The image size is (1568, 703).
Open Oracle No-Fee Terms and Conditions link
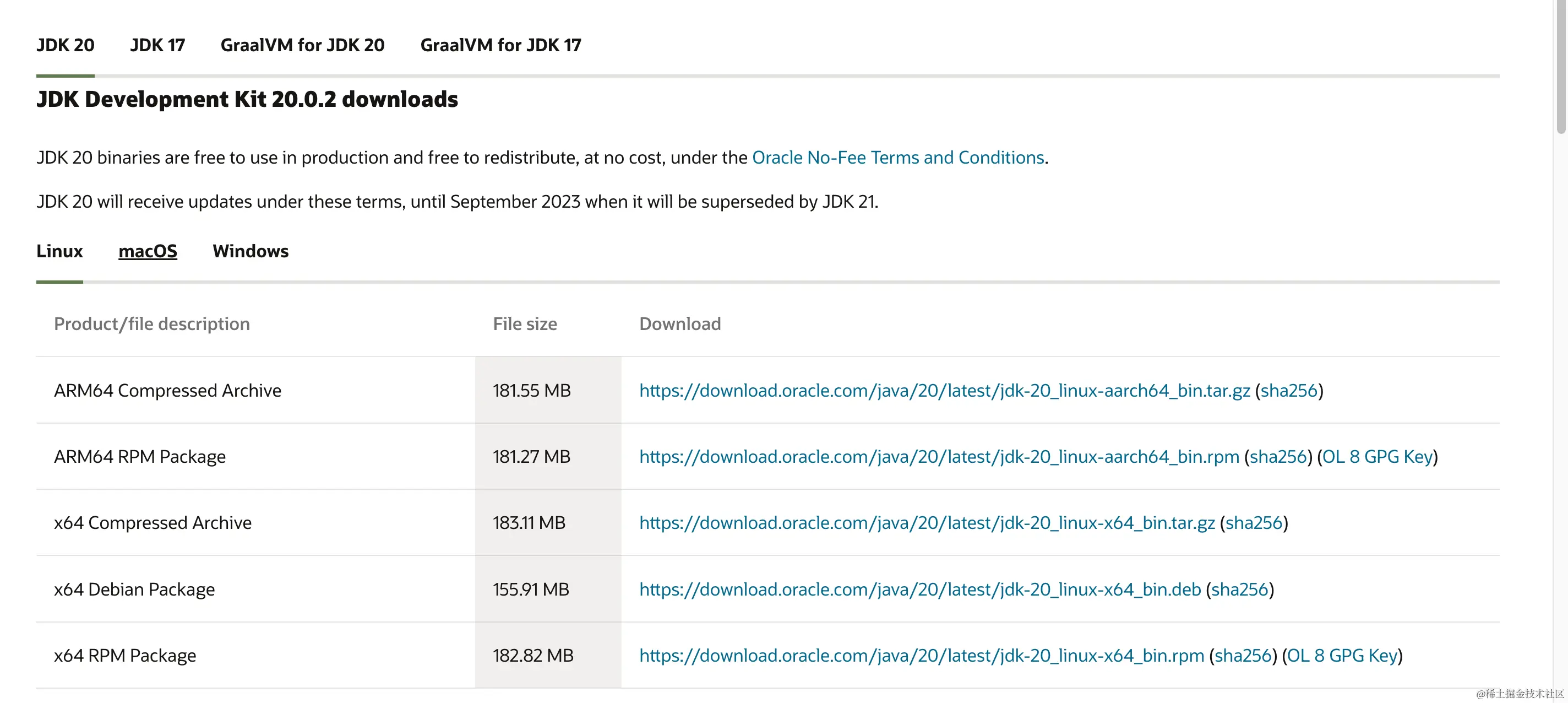(898, 158)
